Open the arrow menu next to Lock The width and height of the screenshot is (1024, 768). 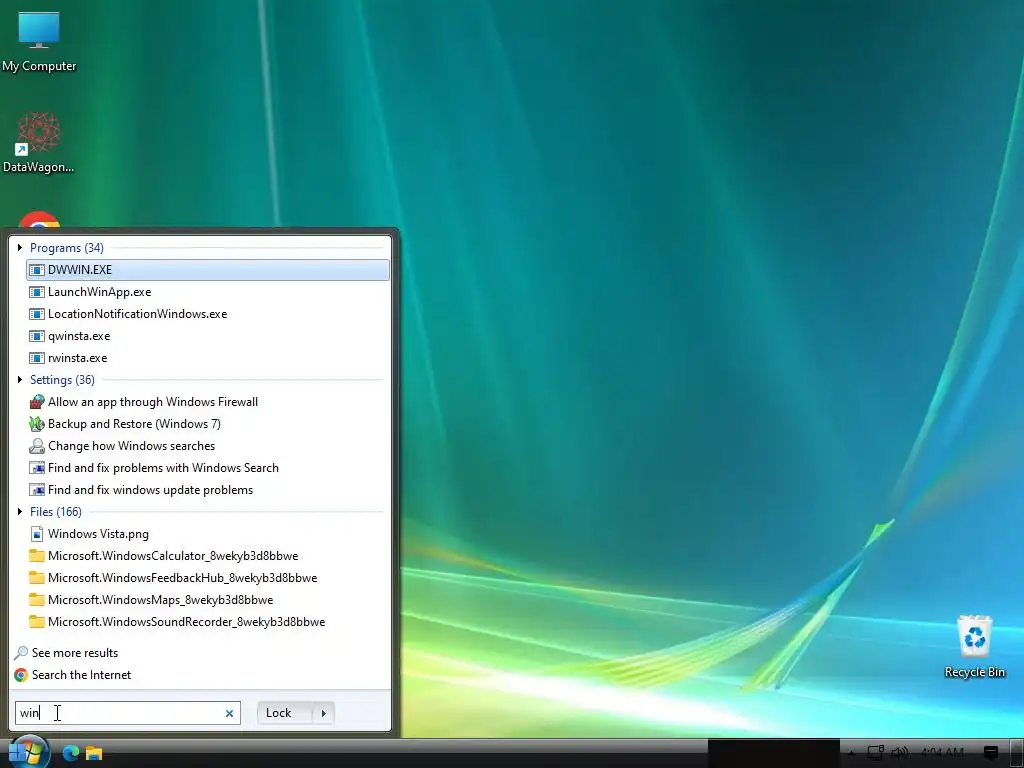[x=324, y=713]
